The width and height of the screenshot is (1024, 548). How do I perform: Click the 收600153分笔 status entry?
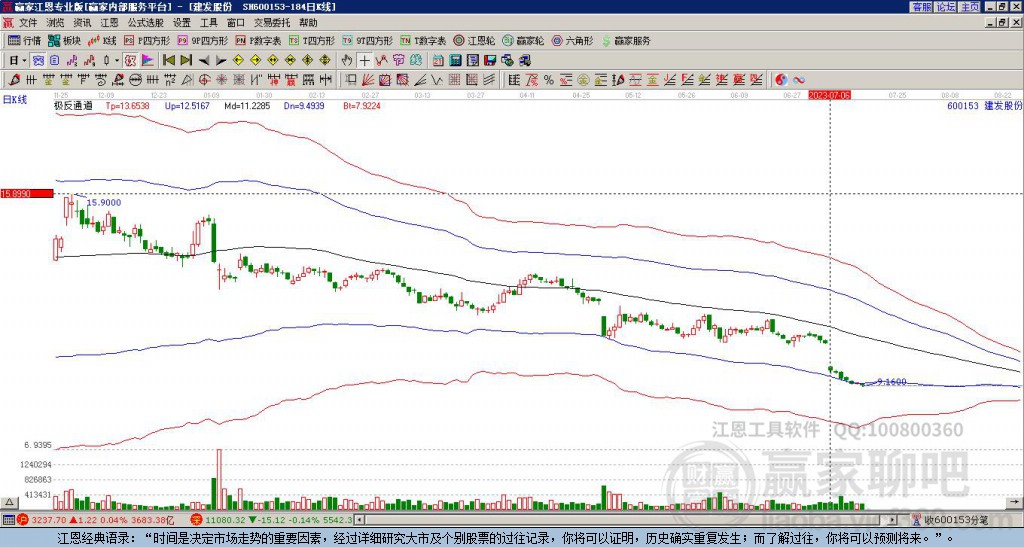(950, 520)
